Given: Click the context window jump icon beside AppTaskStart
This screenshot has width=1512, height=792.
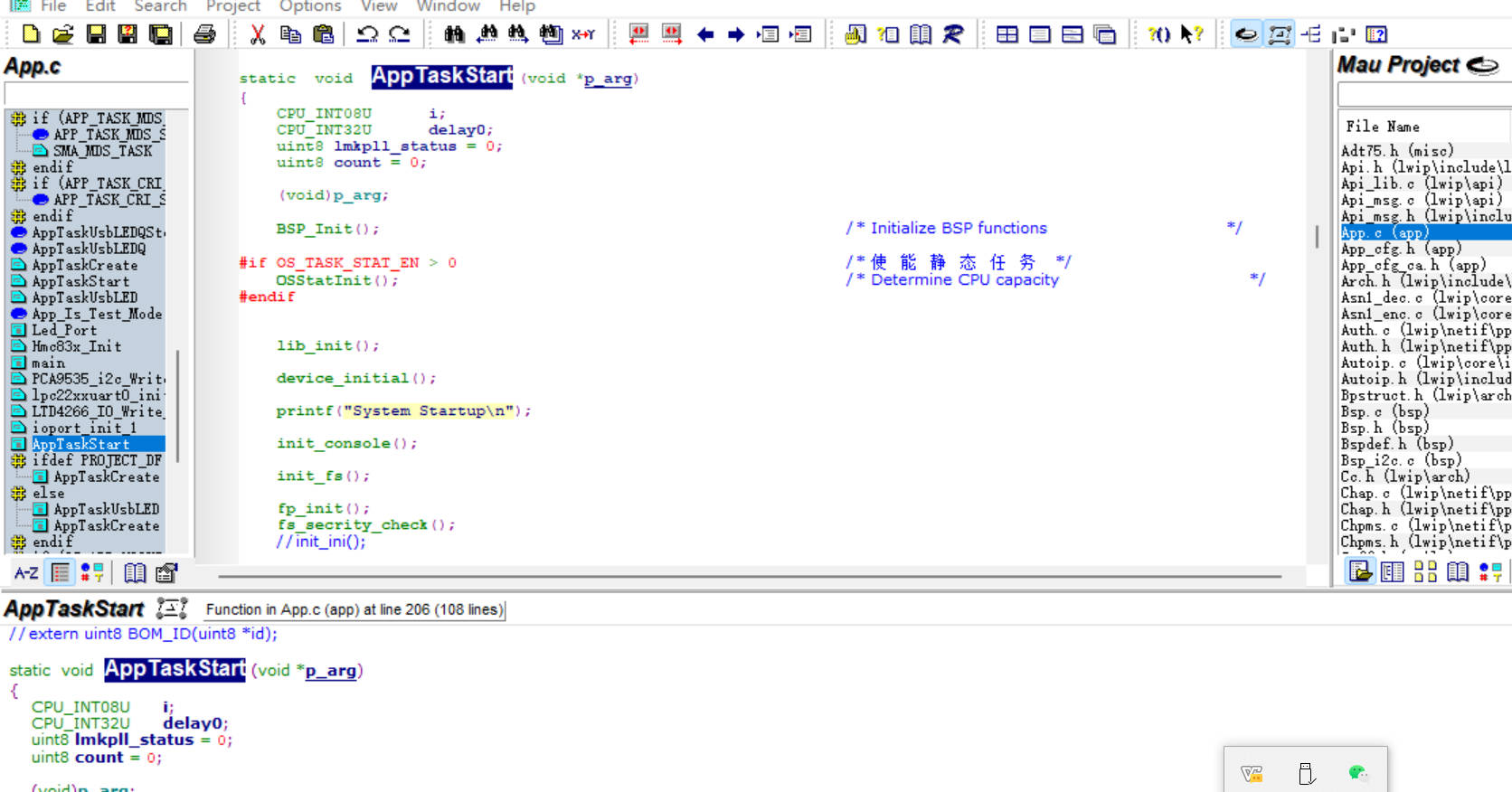Looking at the screenshot, I should (x=172, y=608).
